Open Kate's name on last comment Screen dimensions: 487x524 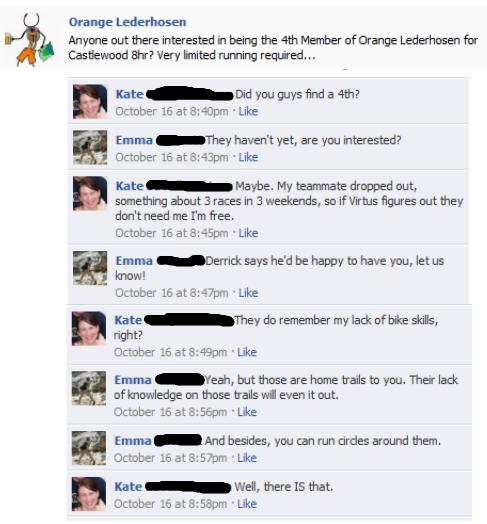pos(128,487)
